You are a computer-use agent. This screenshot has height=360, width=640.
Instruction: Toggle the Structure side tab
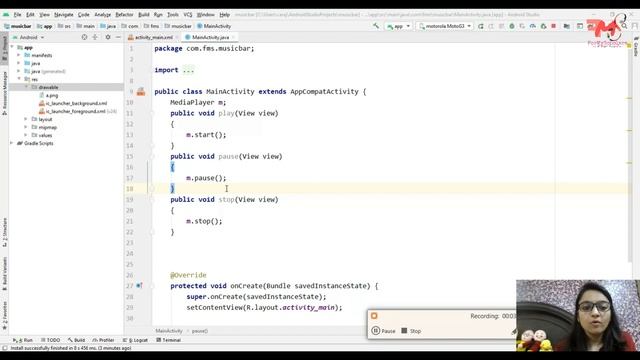pos(4,233)
